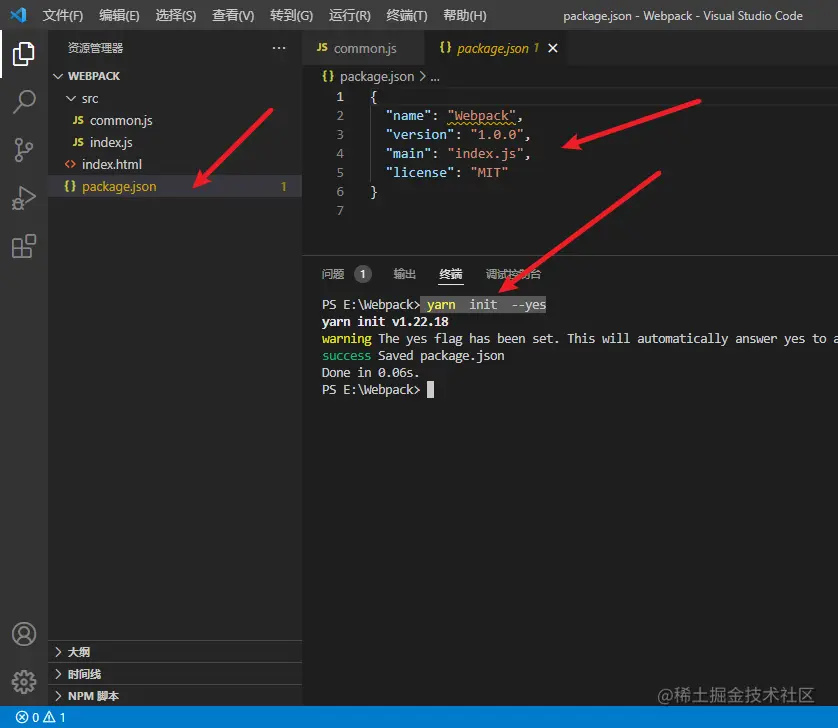Click line number 7 in the gutter
The image size is (838, 728).
click(x=340, y=211)
